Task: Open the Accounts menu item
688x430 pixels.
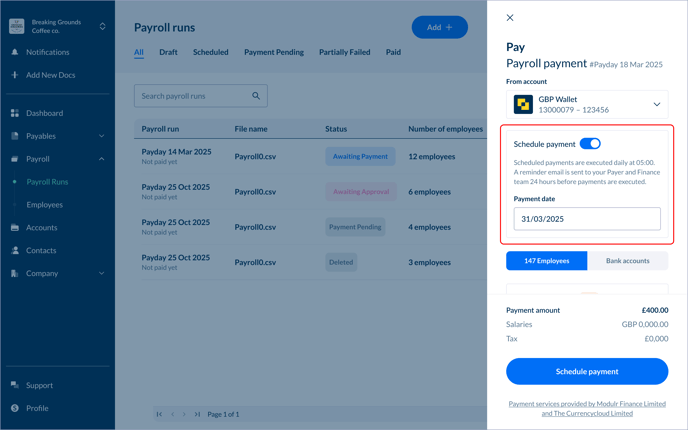Action: [41, 228]
